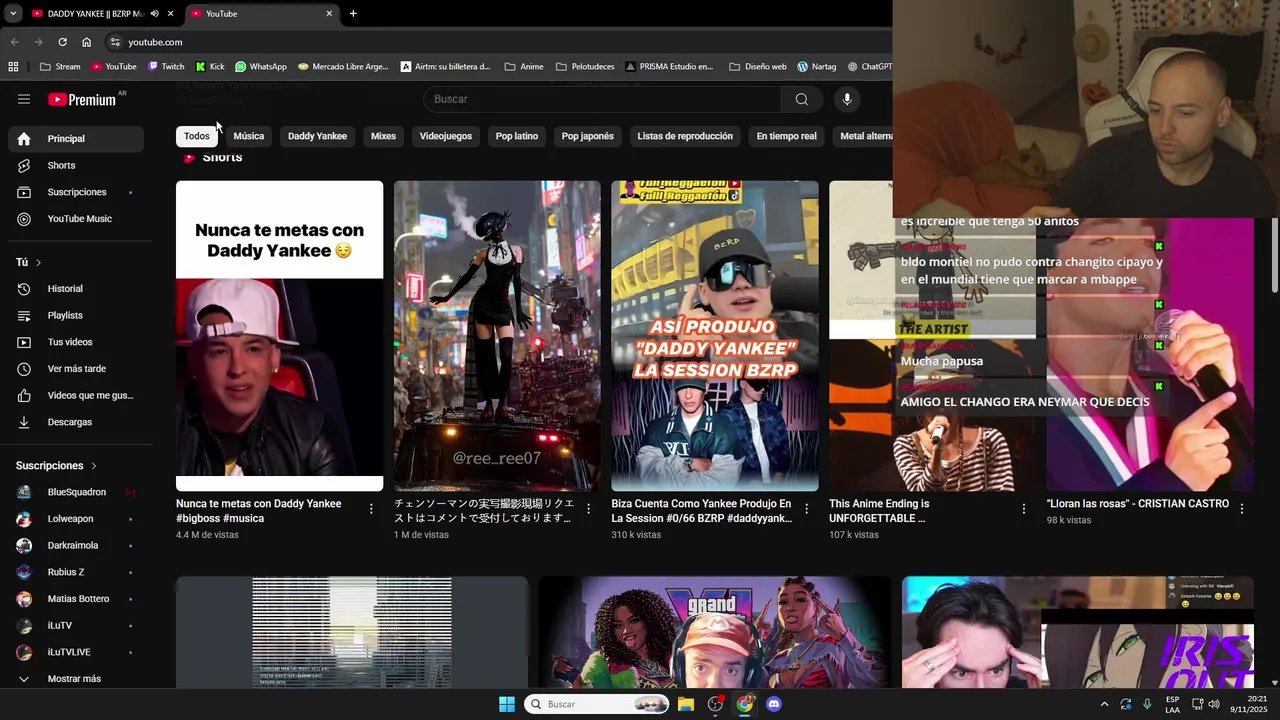Expand Mostrar más subscriptions list
1280x720 pixels.
point(76,679)
